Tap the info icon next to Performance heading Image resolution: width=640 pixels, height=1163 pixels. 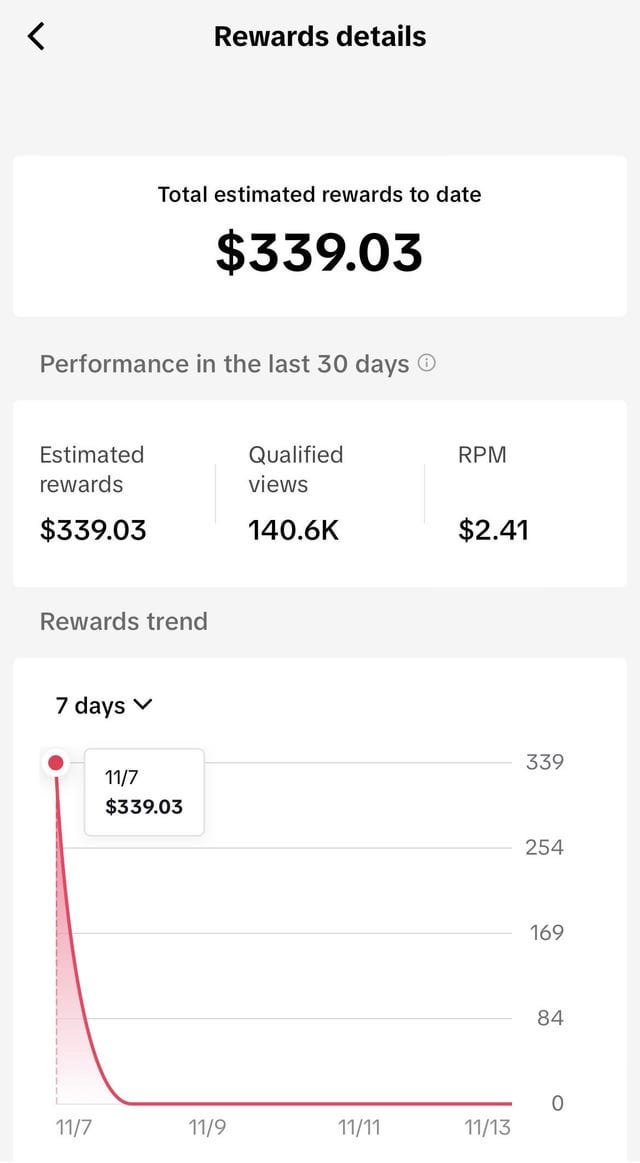pos(427,364)
